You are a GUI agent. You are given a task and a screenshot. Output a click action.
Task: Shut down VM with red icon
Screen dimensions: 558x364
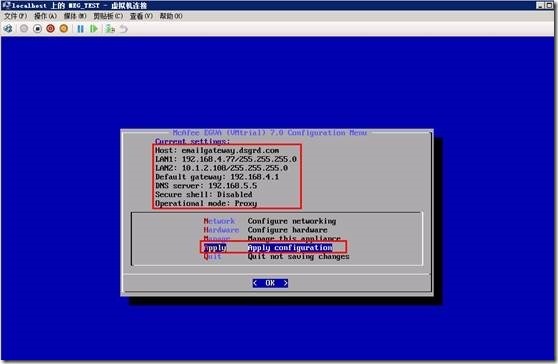click(x=51, y=28)
